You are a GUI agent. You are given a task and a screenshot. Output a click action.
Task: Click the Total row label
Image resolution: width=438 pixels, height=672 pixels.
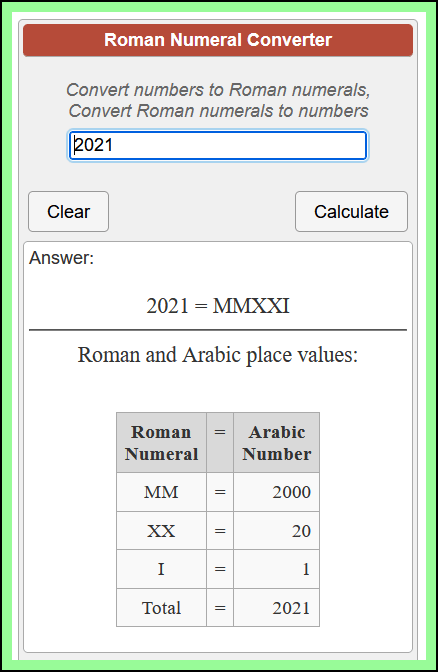[162, 608]
